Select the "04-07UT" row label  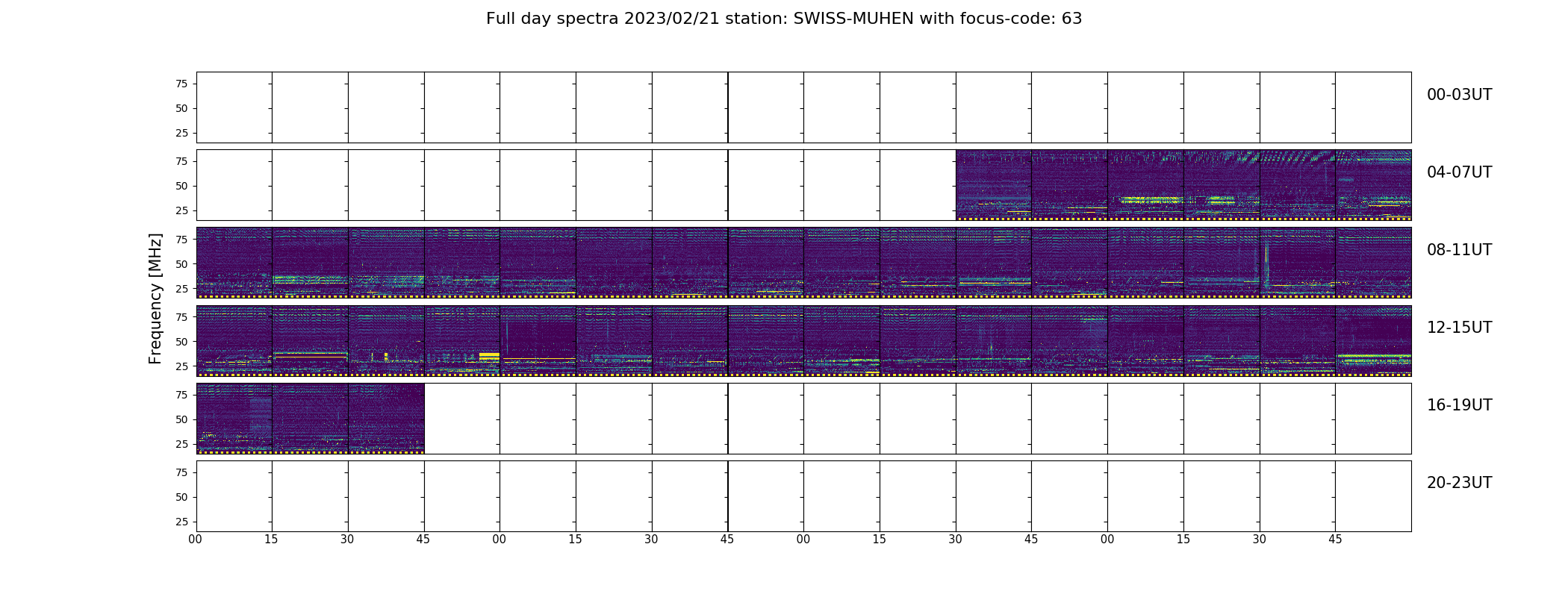(1459, 172)
